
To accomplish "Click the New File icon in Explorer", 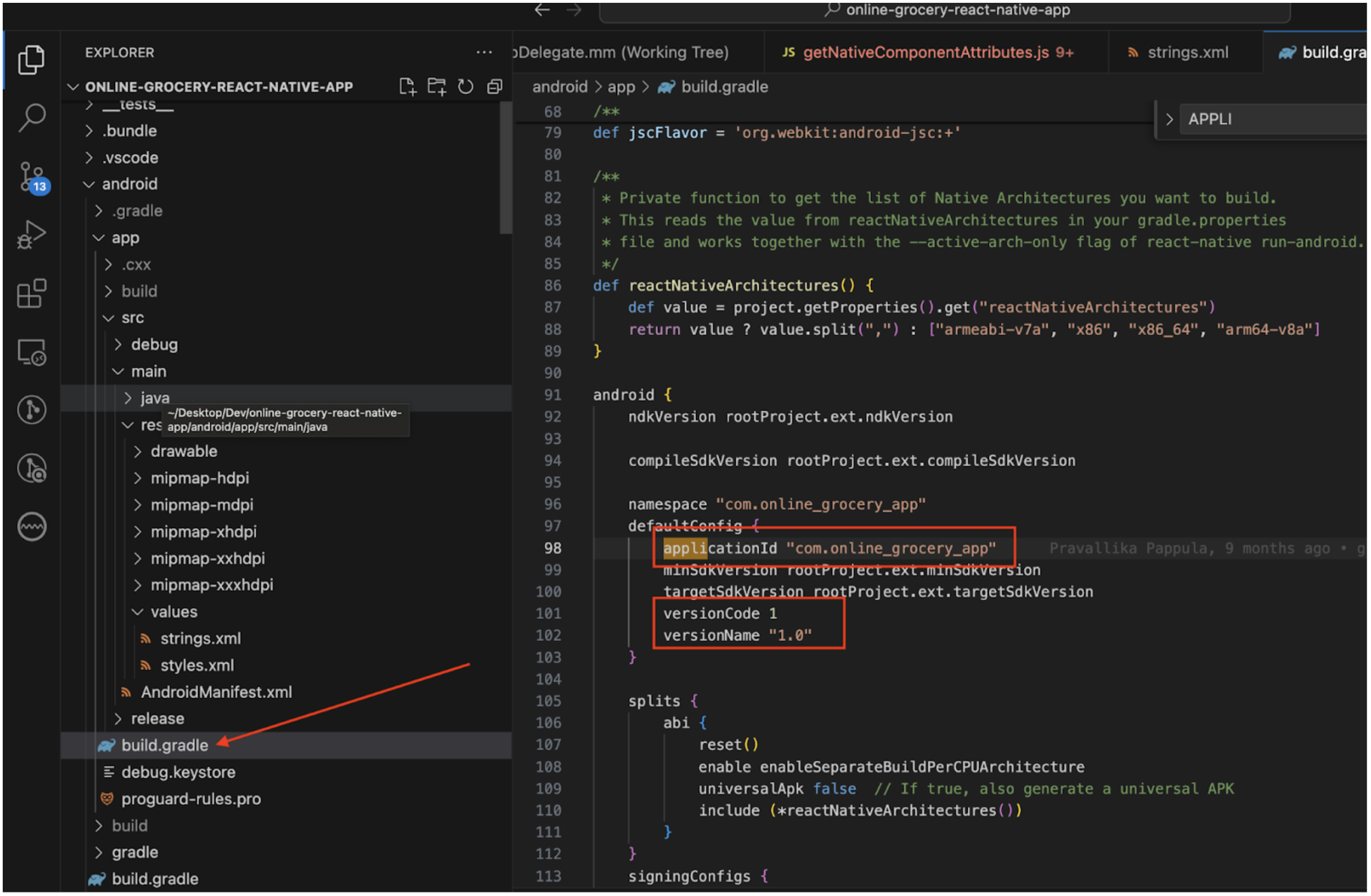I will point(407,86).
